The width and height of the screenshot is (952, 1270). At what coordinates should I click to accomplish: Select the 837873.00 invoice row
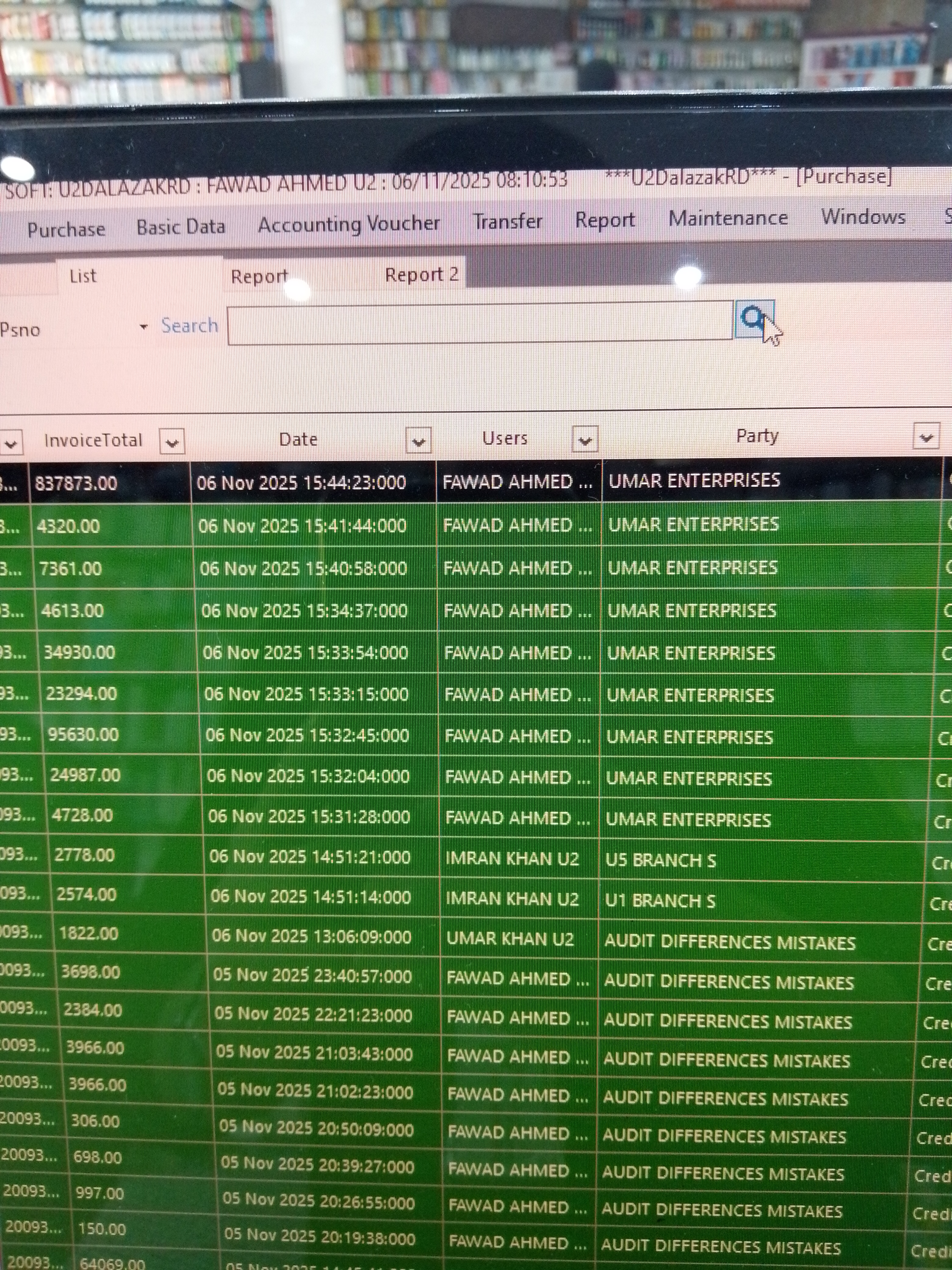point(76,484)
